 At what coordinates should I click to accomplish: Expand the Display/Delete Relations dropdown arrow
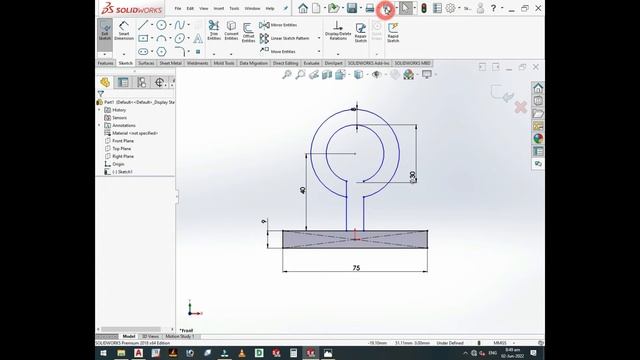coord(338,54)
